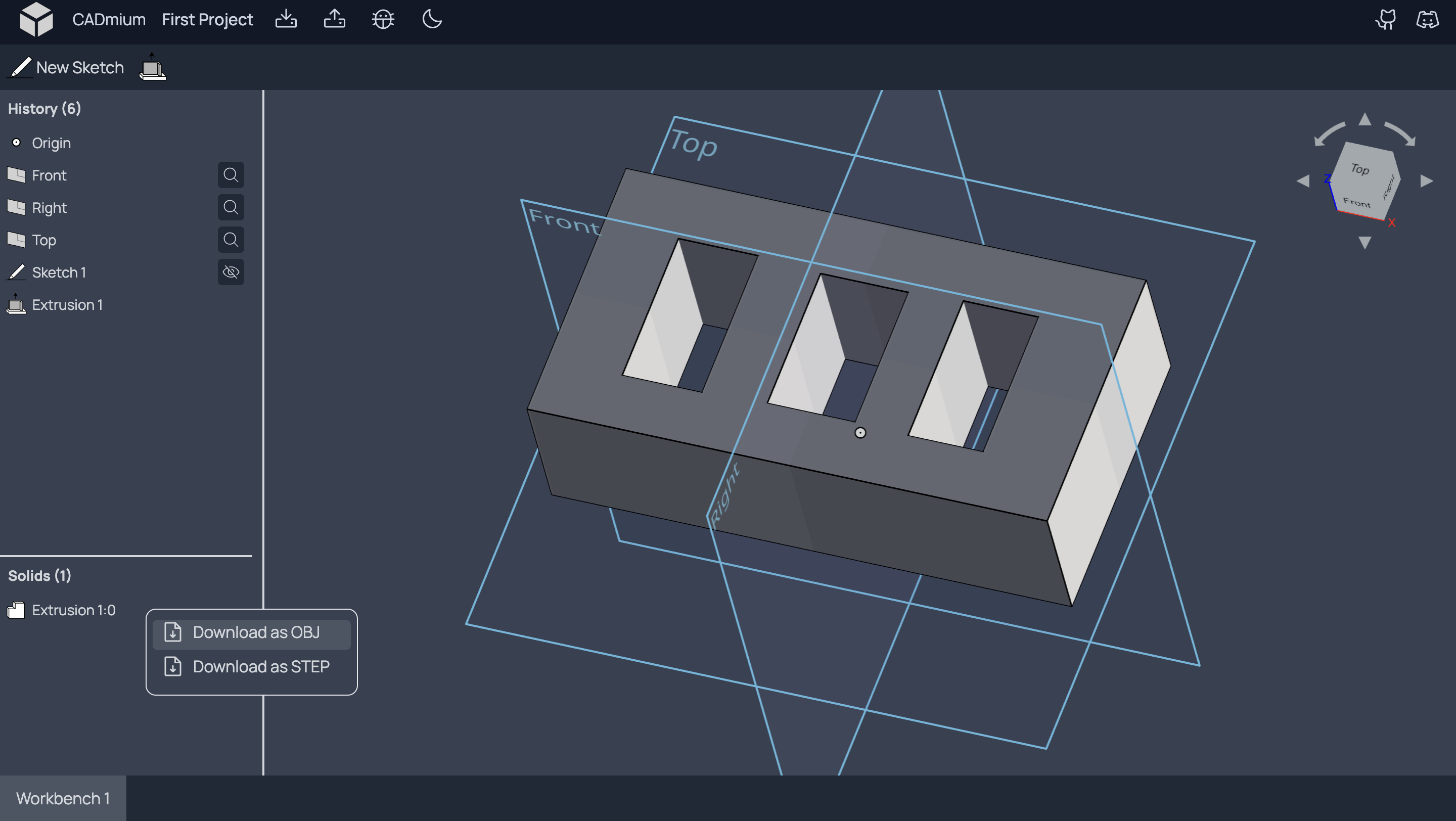Click the settings/preferences gear icon
This screenshot has width=1456, height=821.
tap(382, 18)
